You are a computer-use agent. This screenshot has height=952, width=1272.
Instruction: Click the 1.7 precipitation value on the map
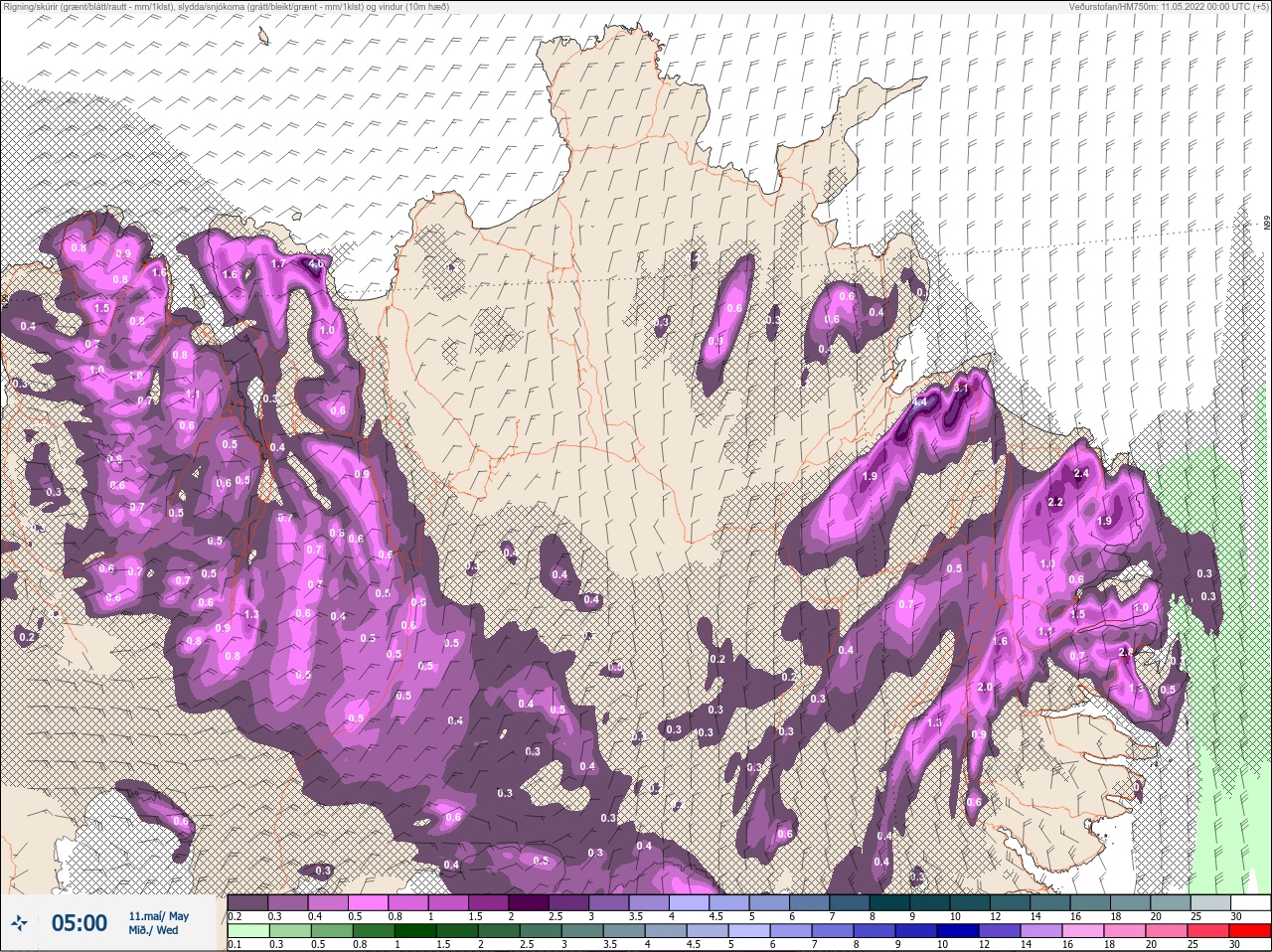point(278,264)
